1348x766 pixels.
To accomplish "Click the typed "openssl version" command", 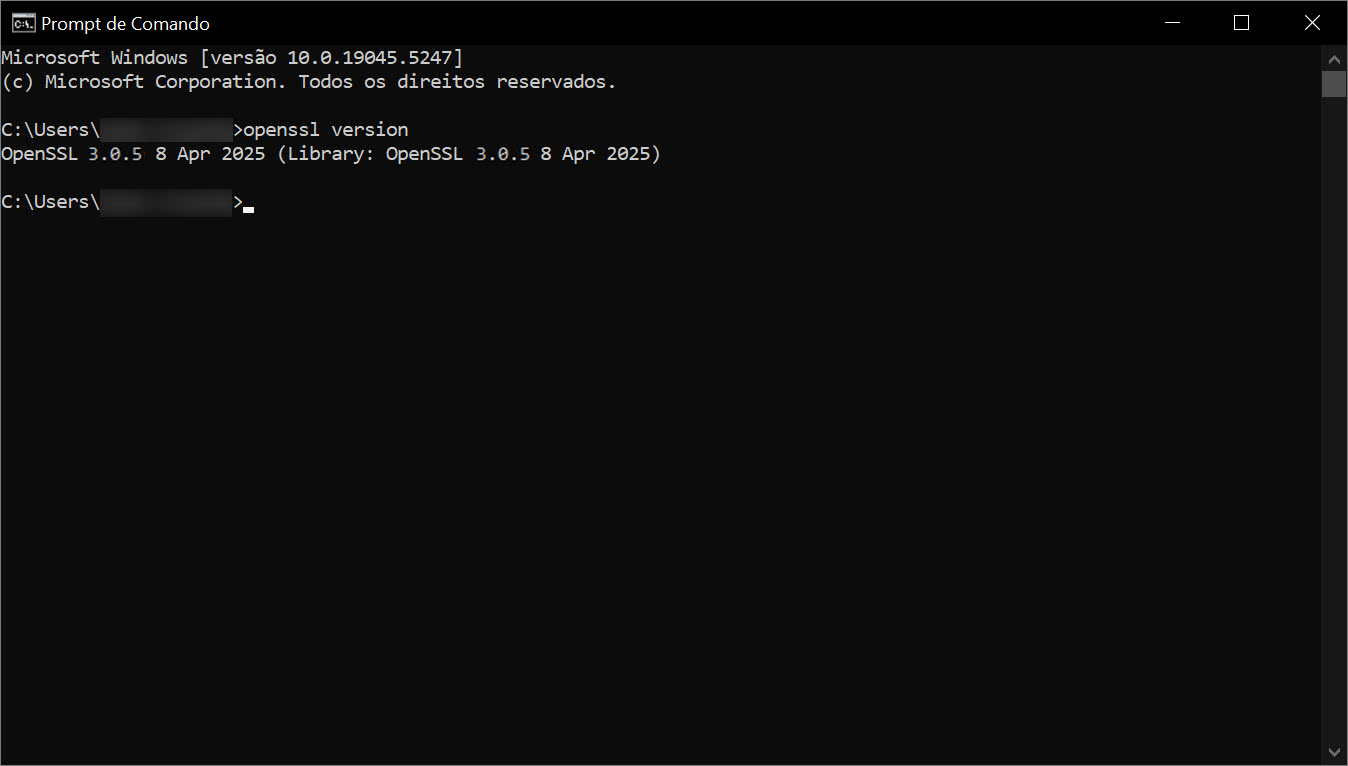I will coord(326,130).
